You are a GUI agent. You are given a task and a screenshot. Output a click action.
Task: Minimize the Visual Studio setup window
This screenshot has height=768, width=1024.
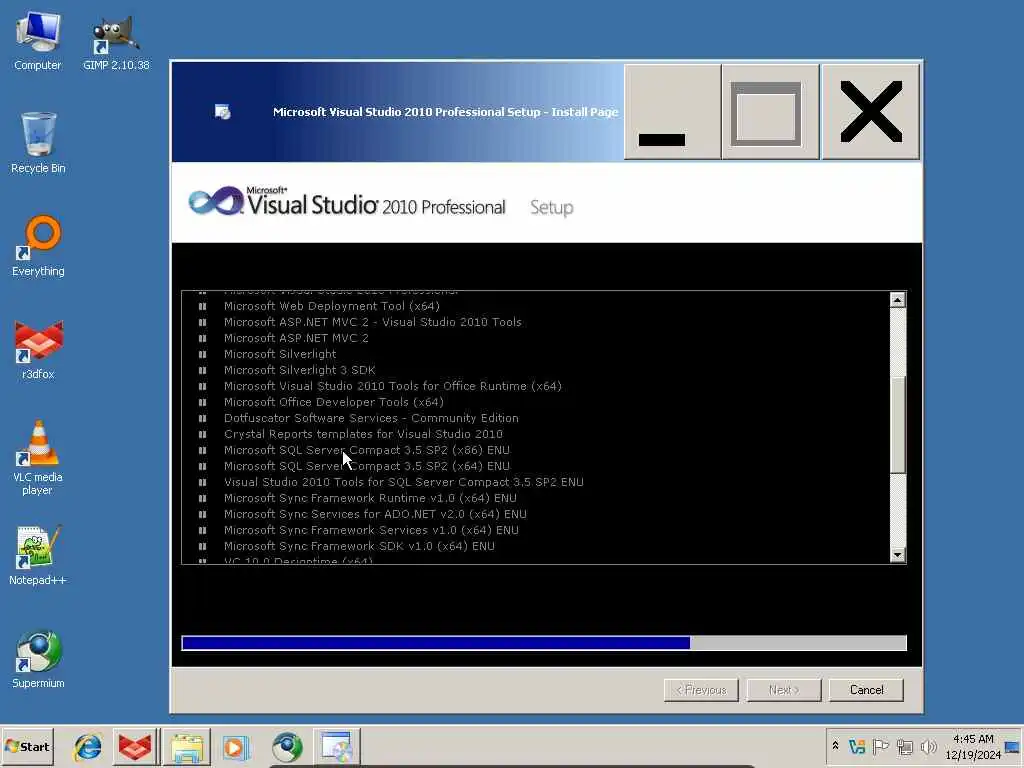[673, 112]
